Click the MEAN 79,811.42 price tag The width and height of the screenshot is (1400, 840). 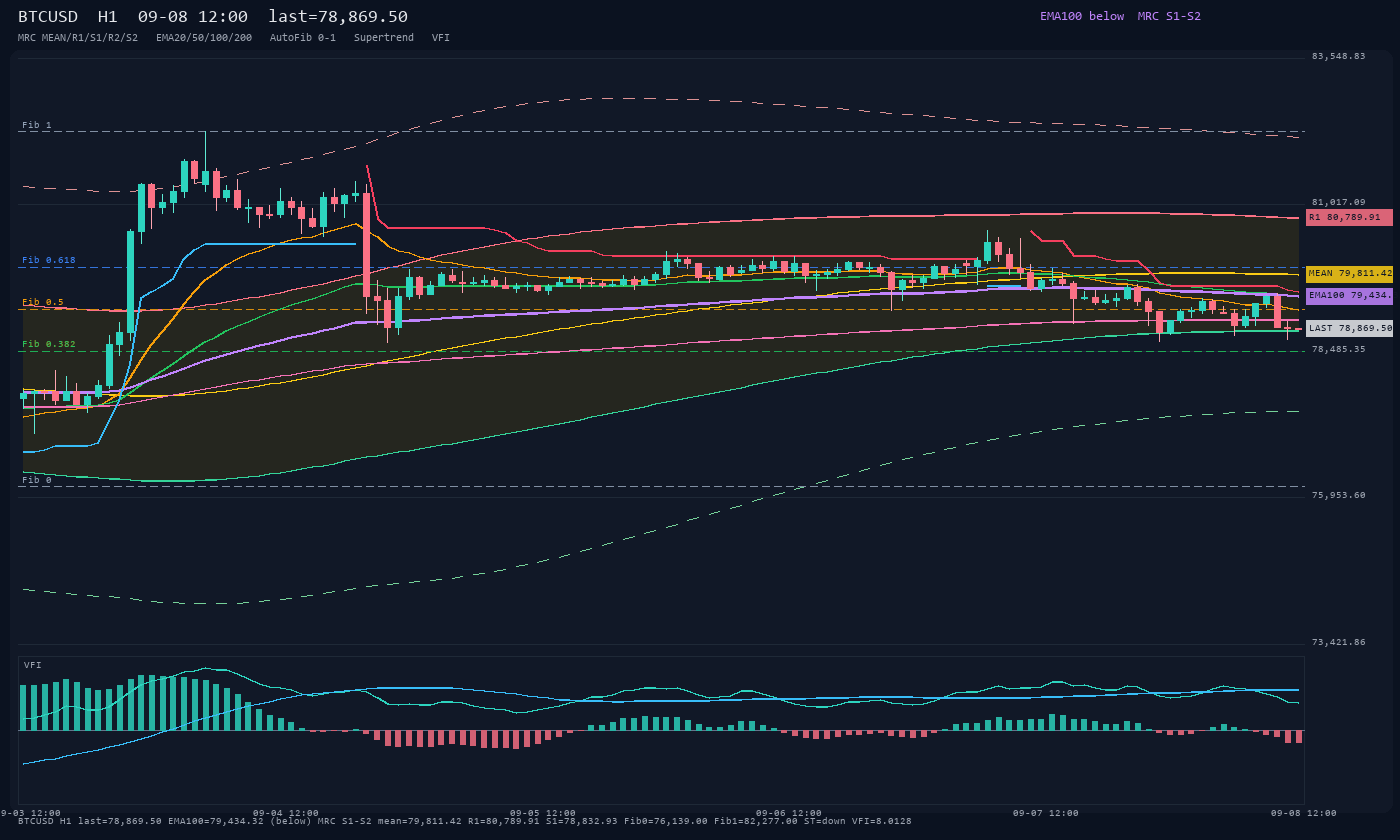point(1349,273)
